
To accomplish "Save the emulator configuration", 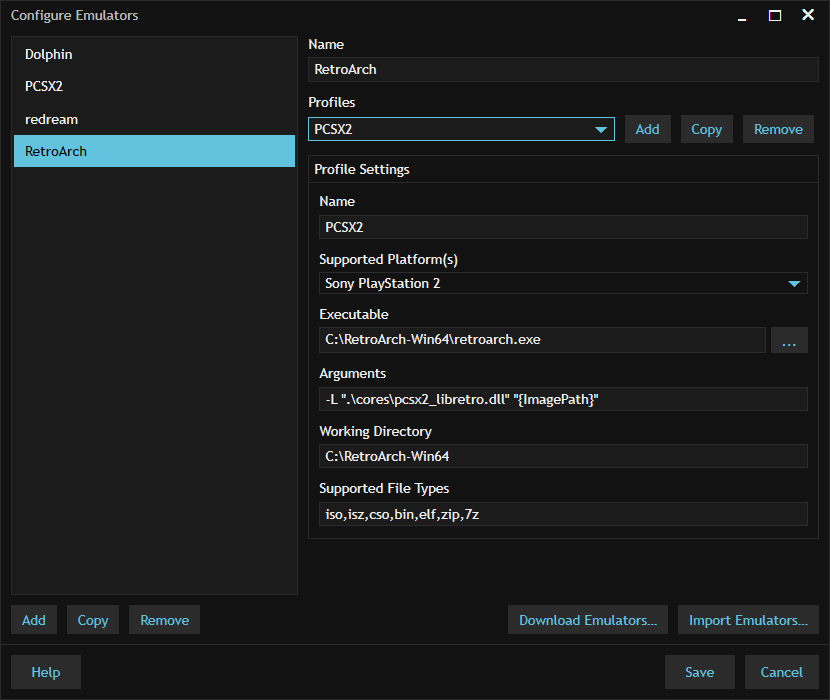I will click(x=699, y=672).
